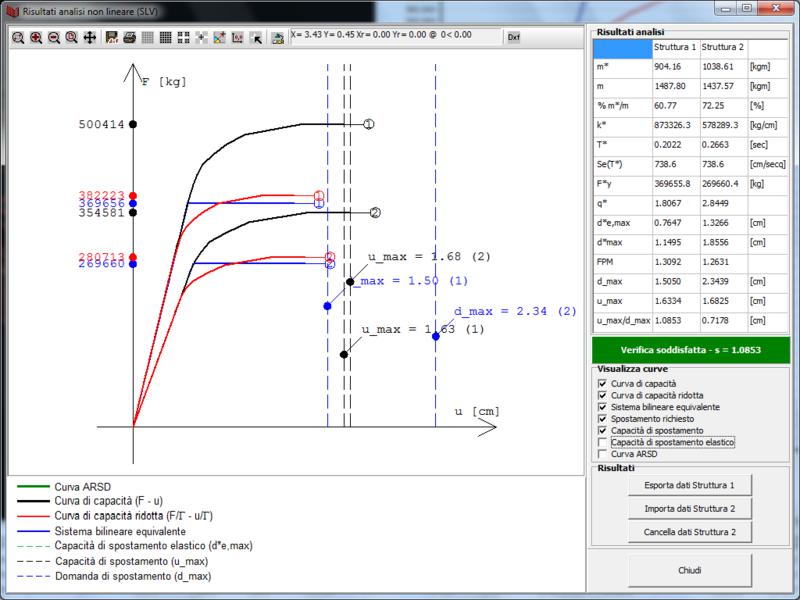Screen dimensions: 800x600
Task: Click Importa dati Struttura 2 button
Action: [690, 509]
